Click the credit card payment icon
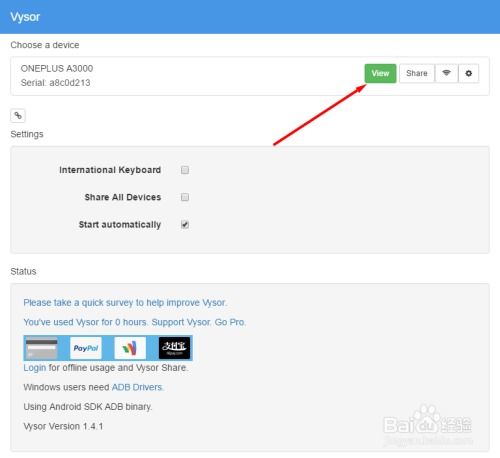 coord(42,348)
